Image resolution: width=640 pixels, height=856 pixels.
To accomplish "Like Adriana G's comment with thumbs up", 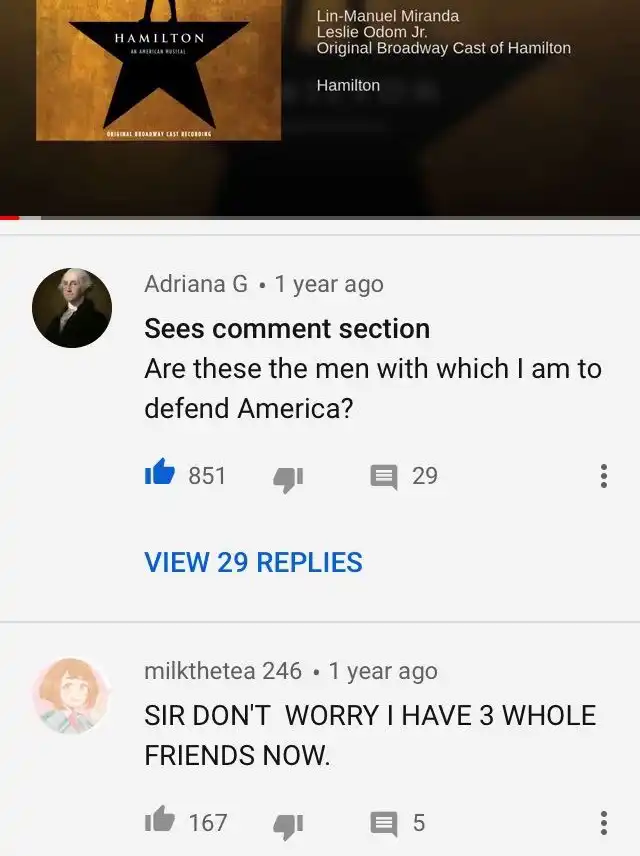I will tap(159, 473).
